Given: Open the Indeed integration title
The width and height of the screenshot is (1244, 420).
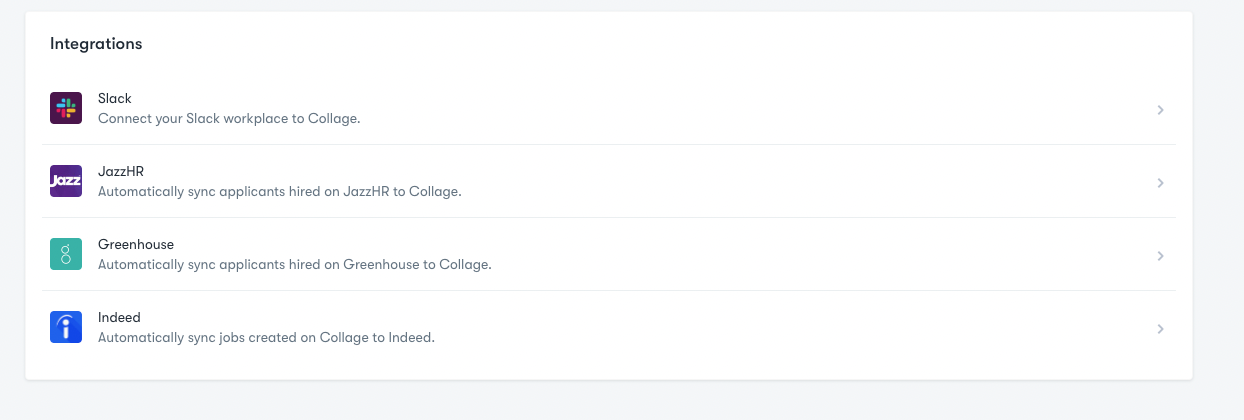Looking at the screenshot, I should tap(119, 318).
